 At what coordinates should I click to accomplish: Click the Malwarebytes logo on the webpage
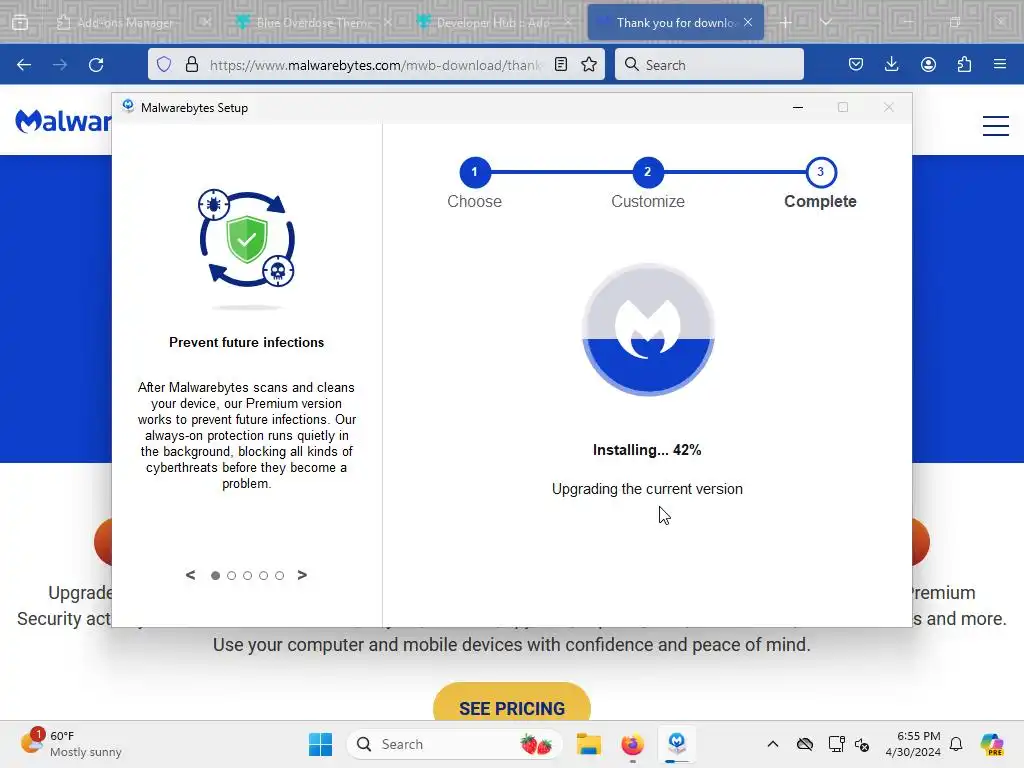pyautogui.click(x=63, y=121)
